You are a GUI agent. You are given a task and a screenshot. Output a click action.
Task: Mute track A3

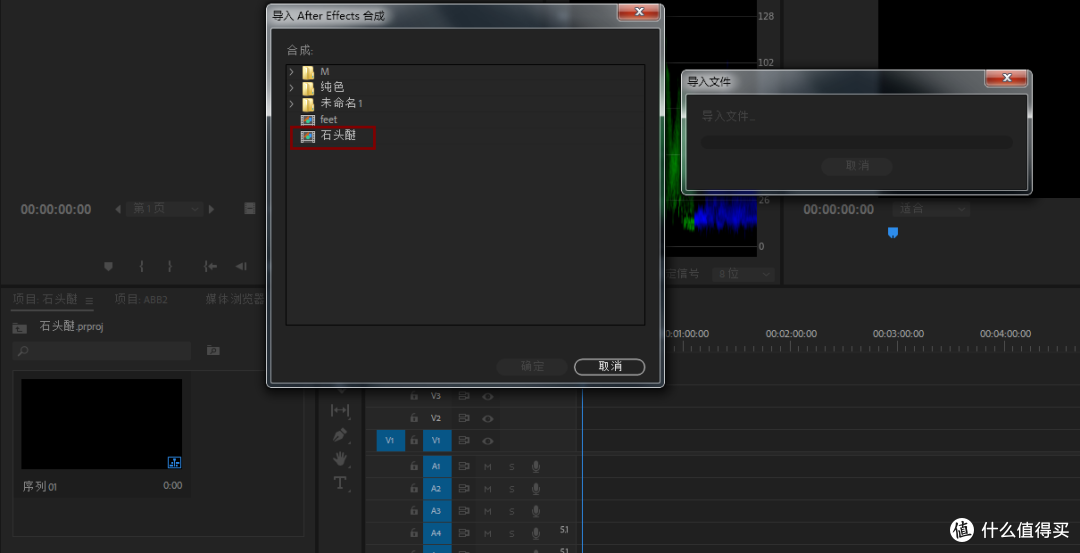[x=488, y=511]
